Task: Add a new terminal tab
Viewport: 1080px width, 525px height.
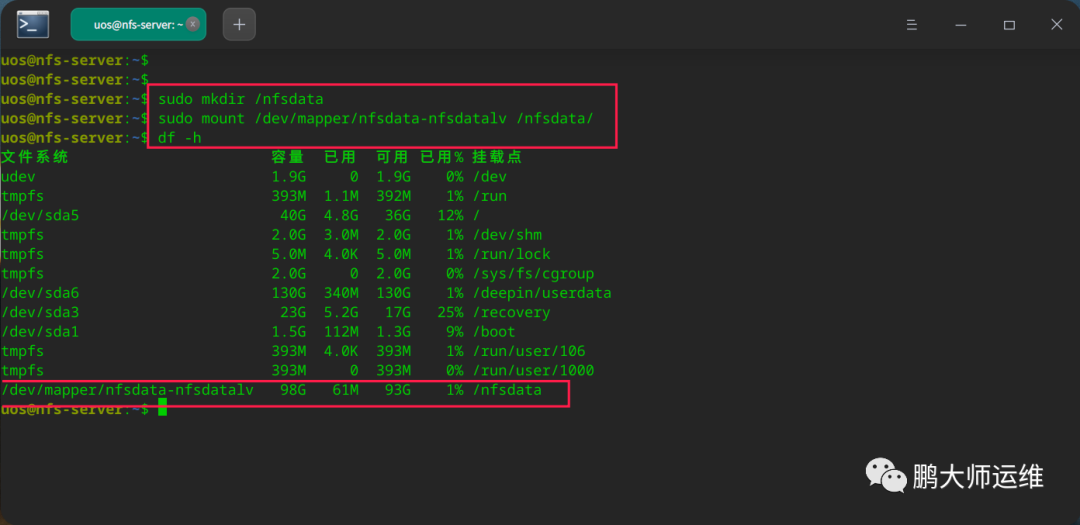Action: [239, 25]
